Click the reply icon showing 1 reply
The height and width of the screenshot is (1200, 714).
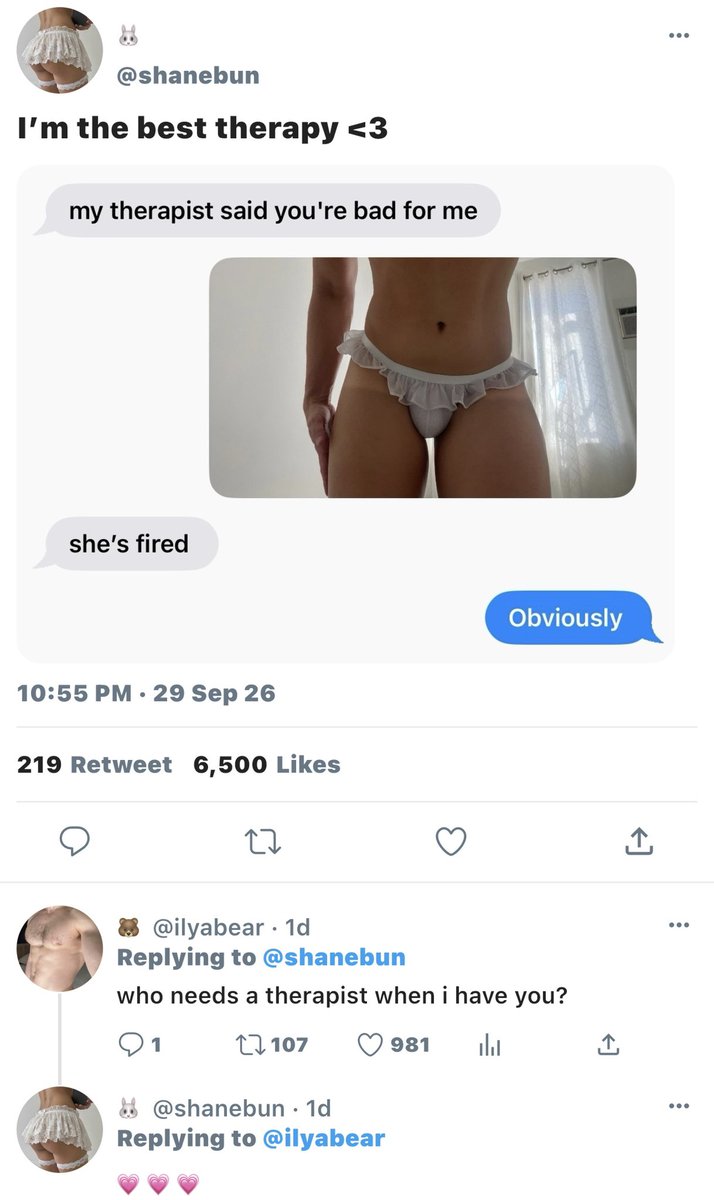coord(141,1045)
